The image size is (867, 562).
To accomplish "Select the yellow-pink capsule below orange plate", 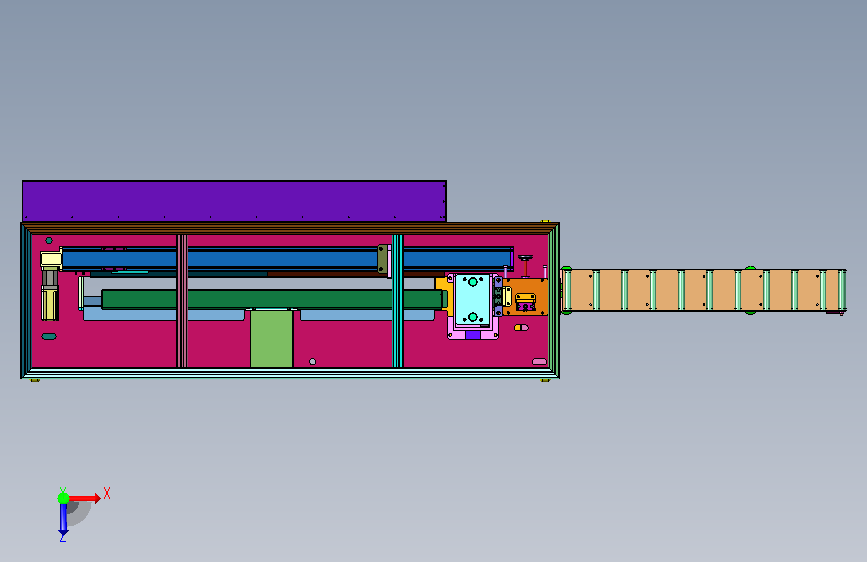I will pyautogui.click(x=521, y=327).
